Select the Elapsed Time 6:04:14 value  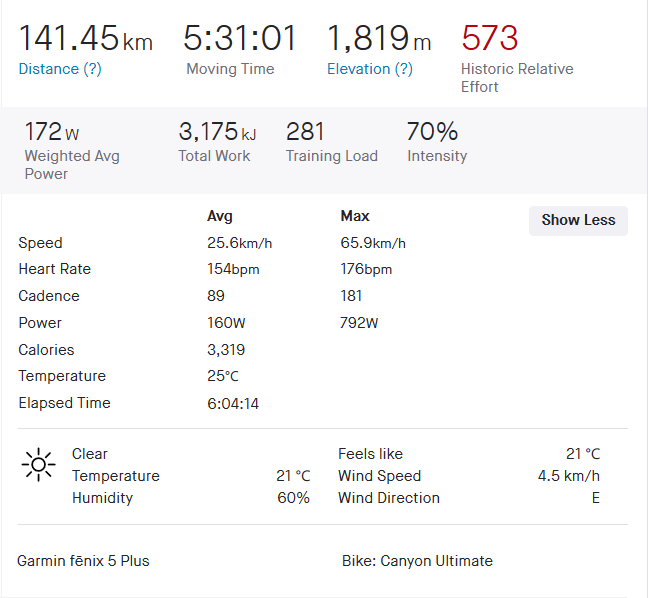click(233, 403)
